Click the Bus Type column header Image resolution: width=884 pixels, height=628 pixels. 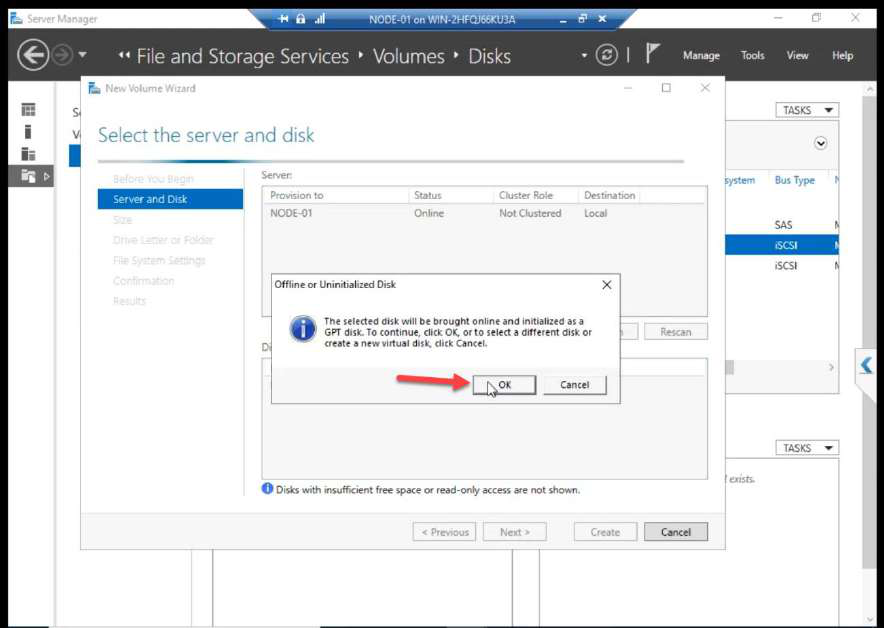click(x=794, y=180)
